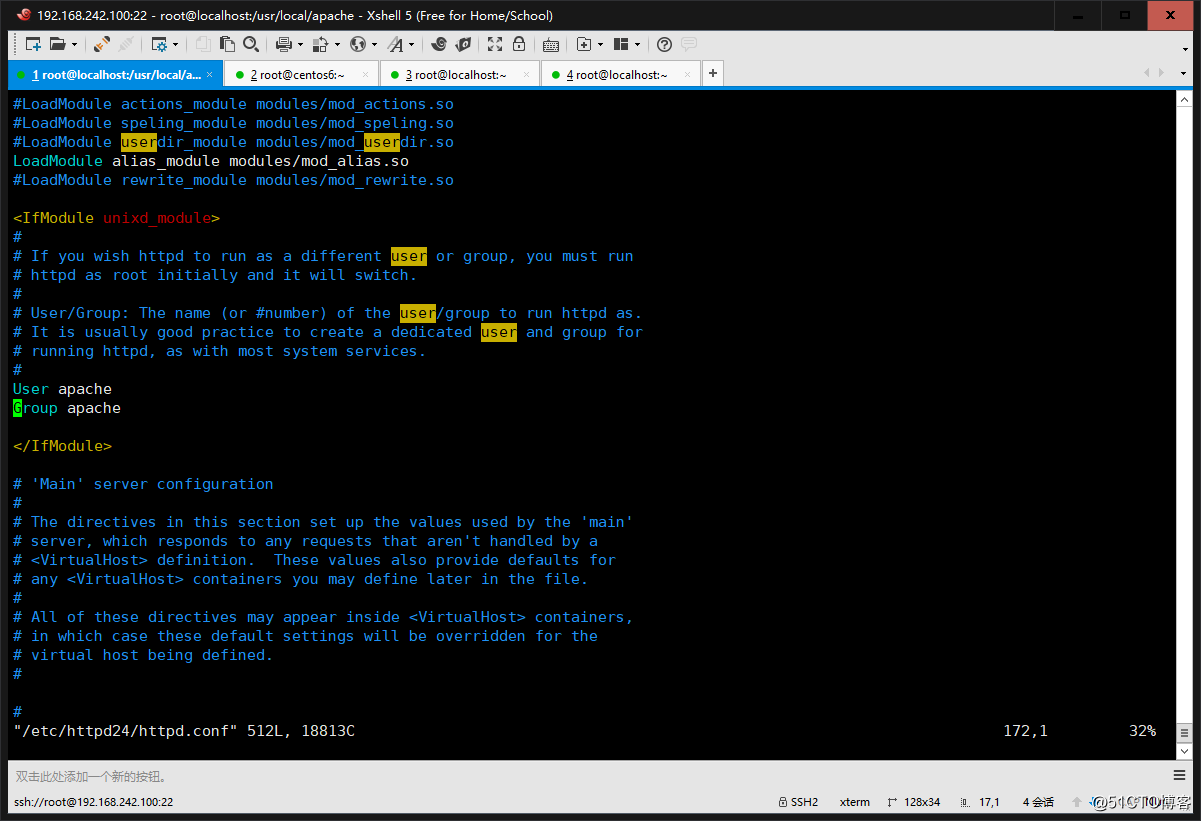This screenshot has width=1201, height=821.
Task: Toggle full screen mode icon
Action: click(495, 44)
